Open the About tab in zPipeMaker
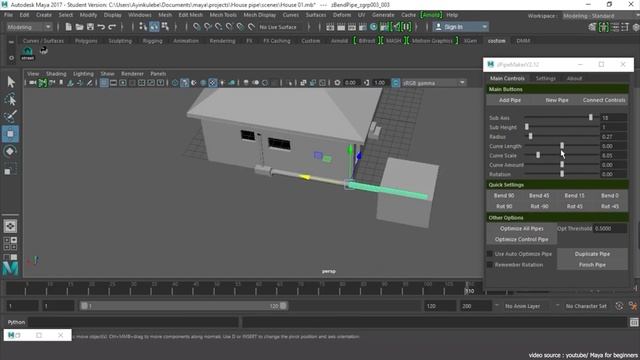The image size is (640, 360). click(x=574, y=78)
